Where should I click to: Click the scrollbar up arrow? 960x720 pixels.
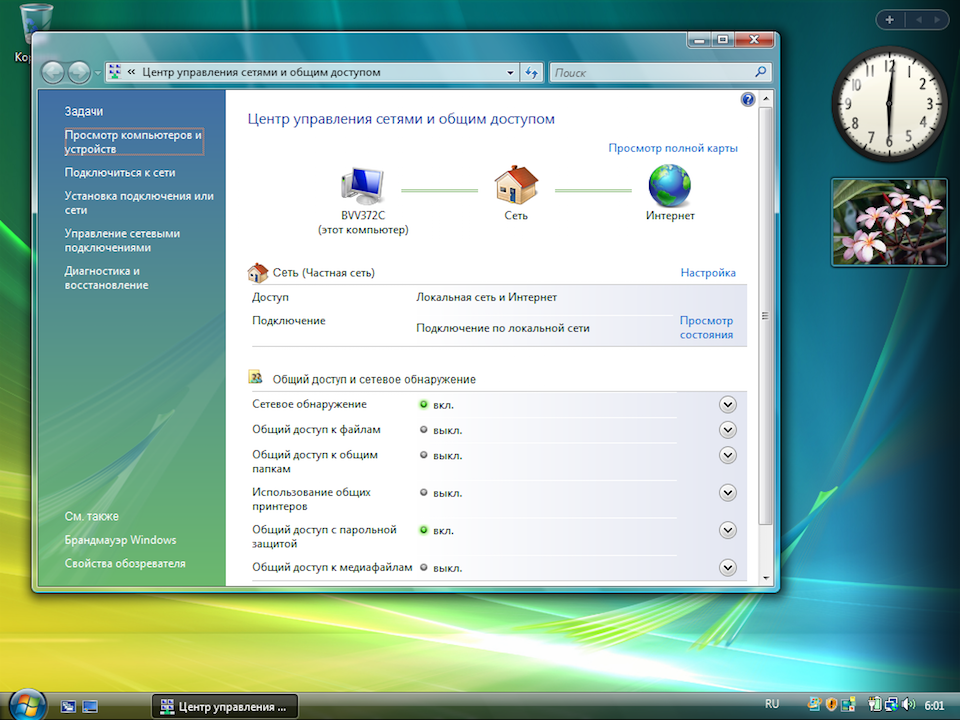(765, 99)
